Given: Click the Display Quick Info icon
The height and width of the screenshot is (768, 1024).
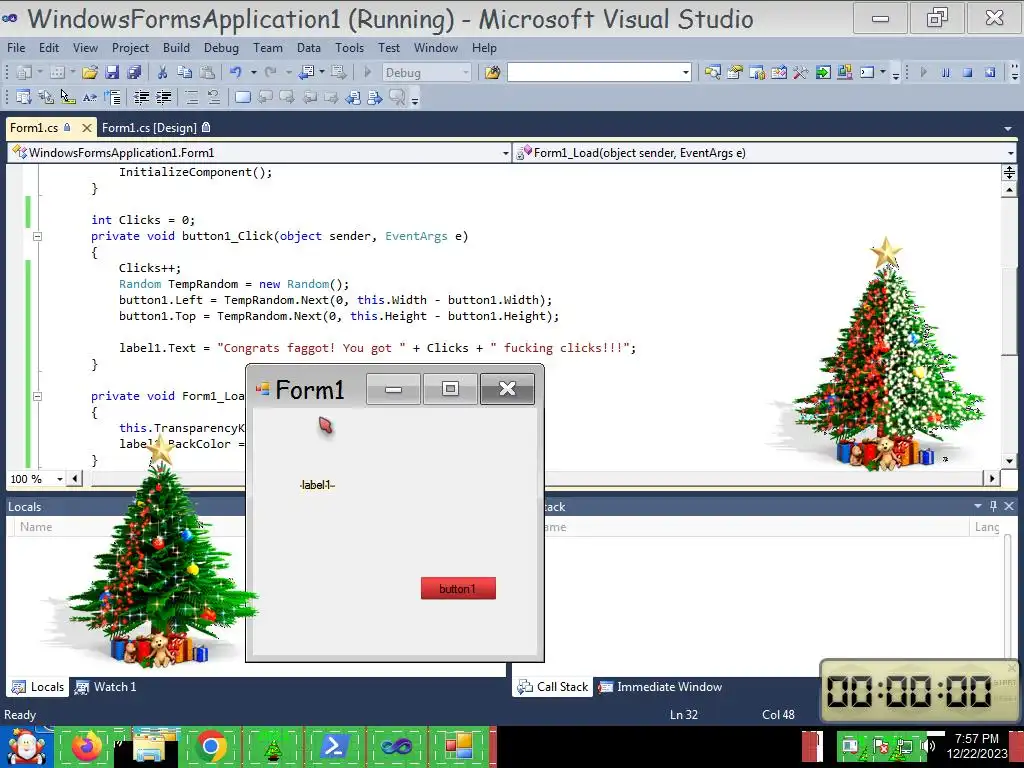Looking at the screenshot, I should [68, 97].
